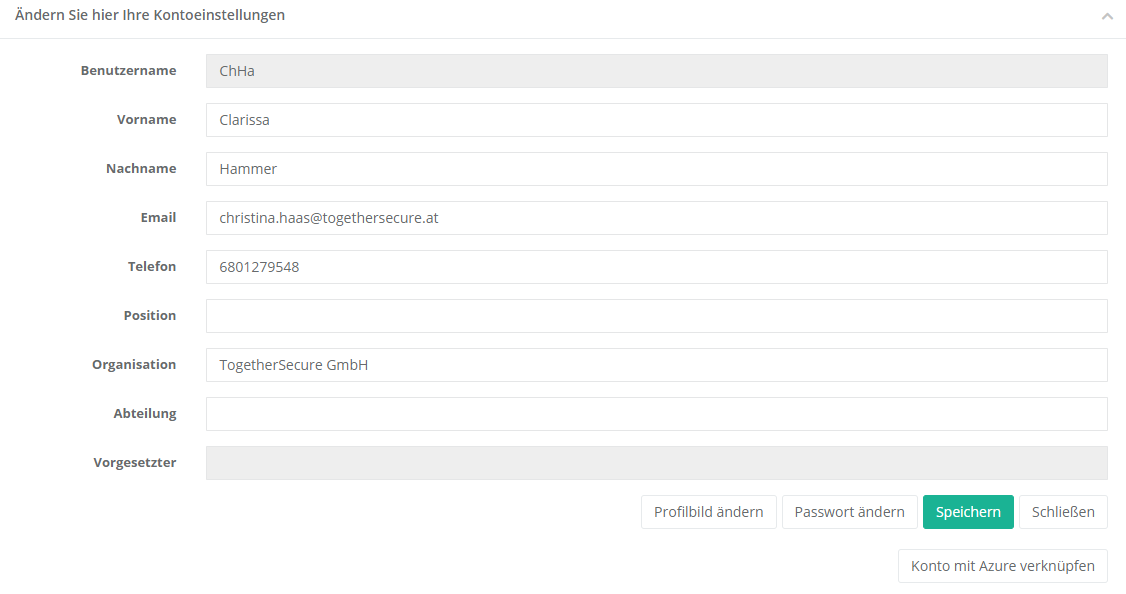Click the Benutzername field containing ChHa
Image resolution: width=1126 pixels, height=594 pixels.
click(x=656, y=71)
